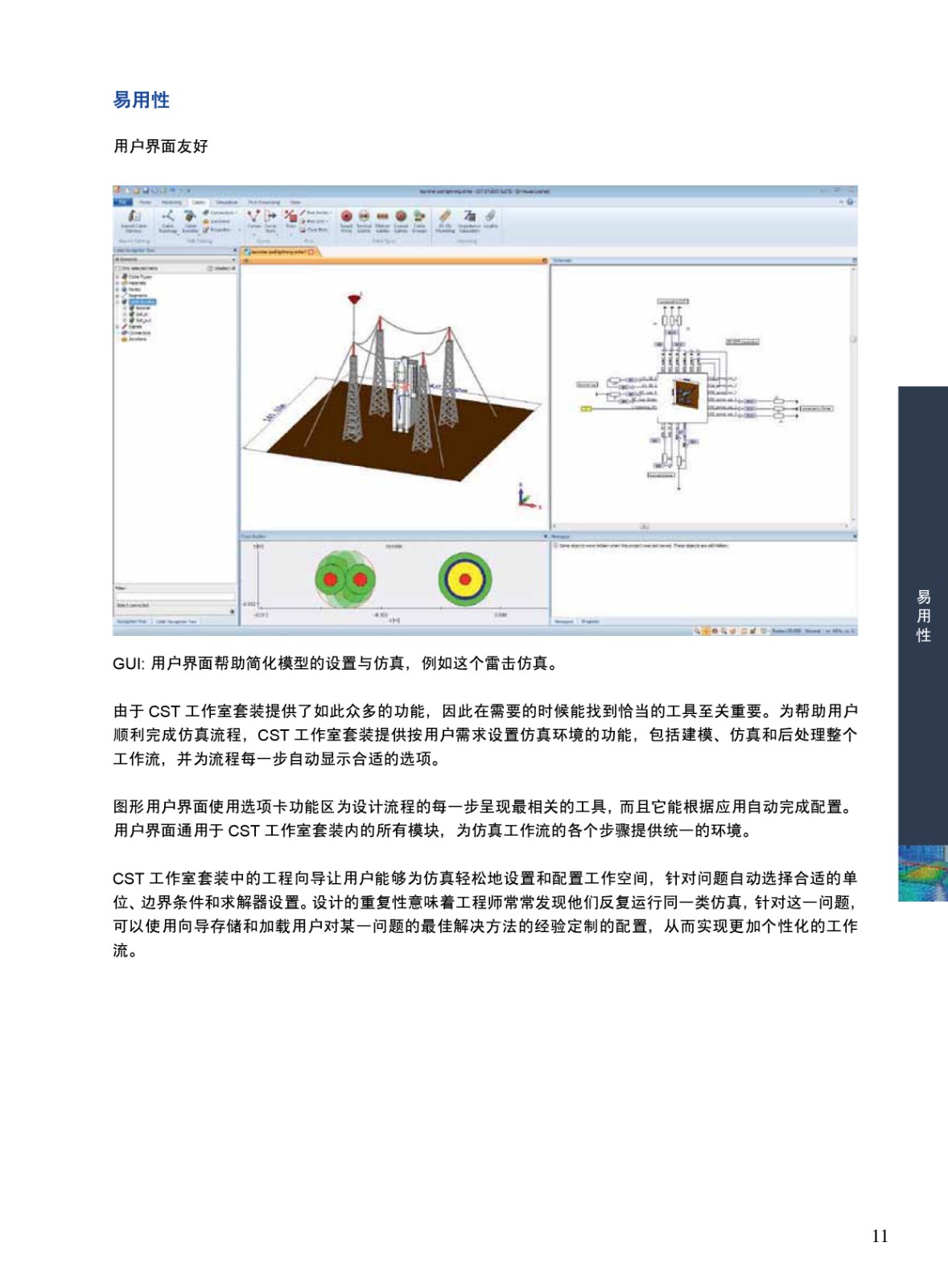Switch to the Progress tab below messages

[590, 621]
